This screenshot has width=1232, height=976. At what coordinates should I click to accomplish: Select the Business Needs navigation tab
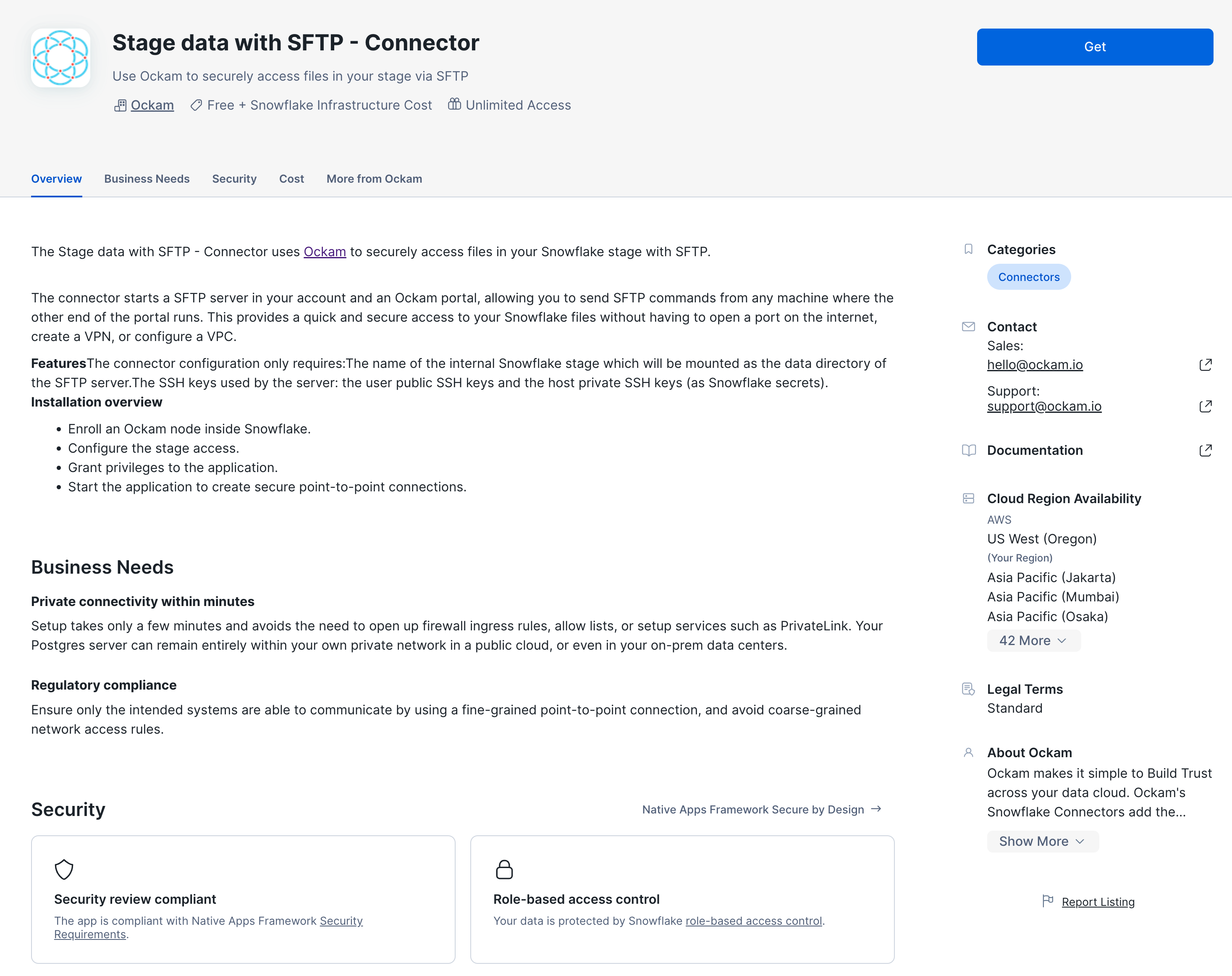[147, 178]
